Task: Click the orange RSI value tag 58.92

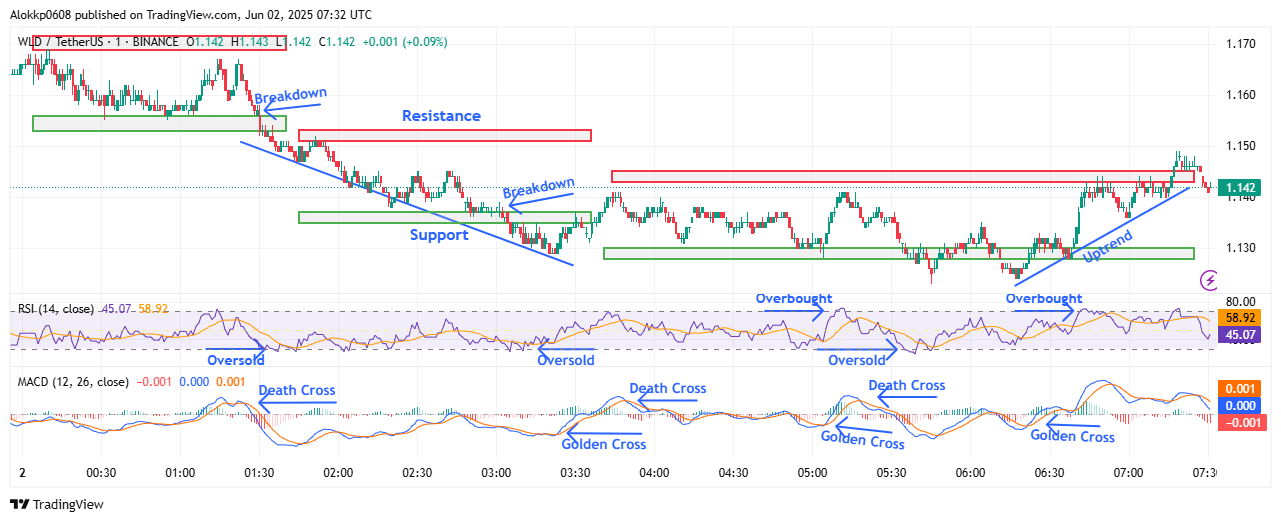Action: (x=1241, y=317)
